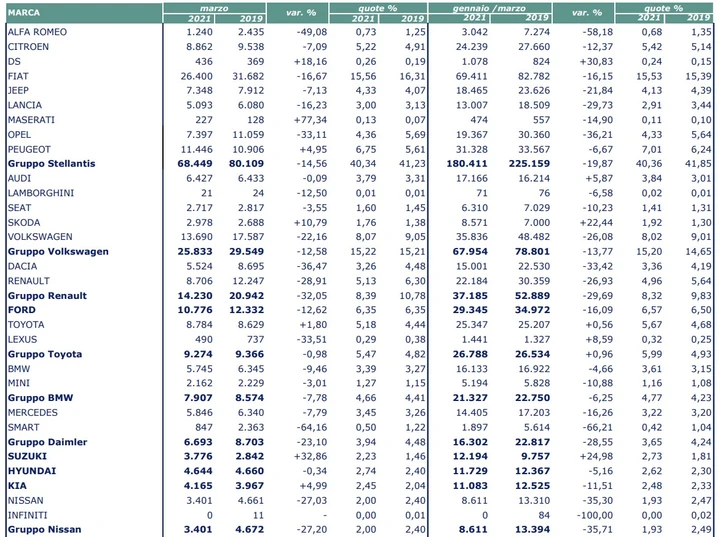720x537 pixels.
Task: Select Suzuki's variation +32,86
Action: point(310,456)
